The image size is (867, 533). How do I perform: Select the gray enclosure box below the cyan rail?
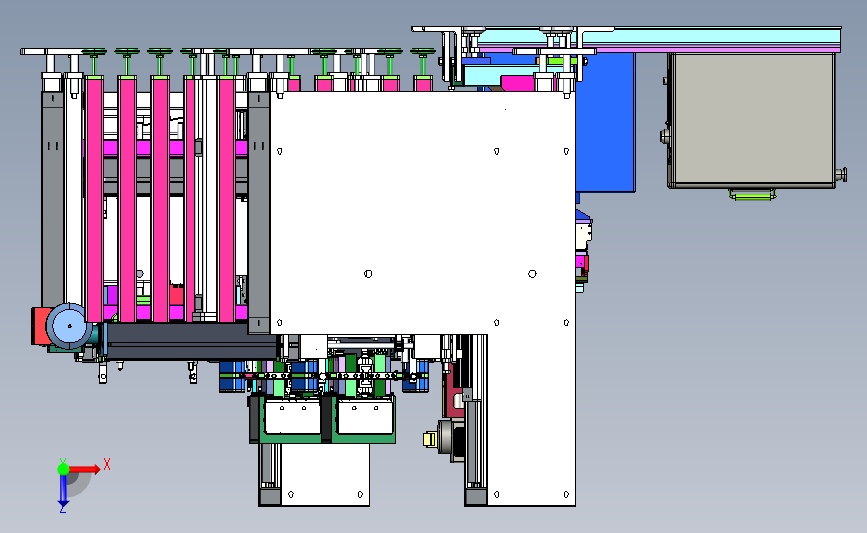point(752,121)
